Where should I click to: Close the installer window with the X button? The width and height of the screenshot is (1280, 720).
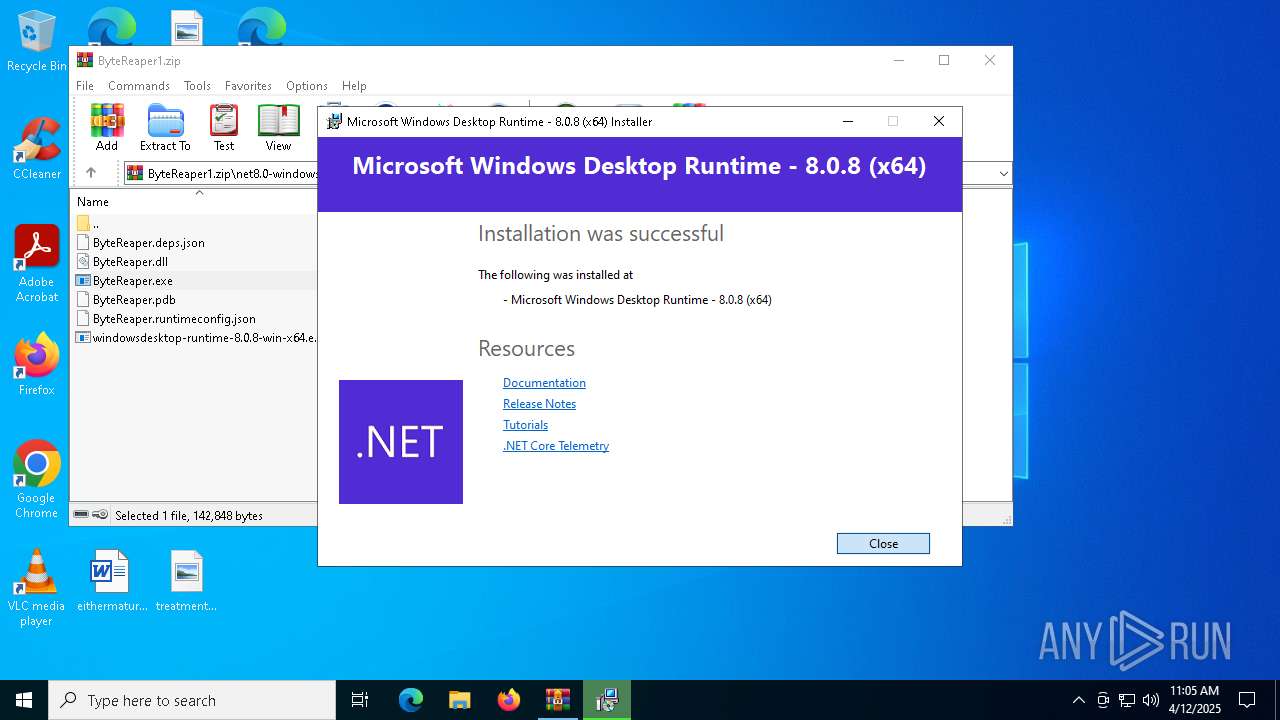(938, 121)
